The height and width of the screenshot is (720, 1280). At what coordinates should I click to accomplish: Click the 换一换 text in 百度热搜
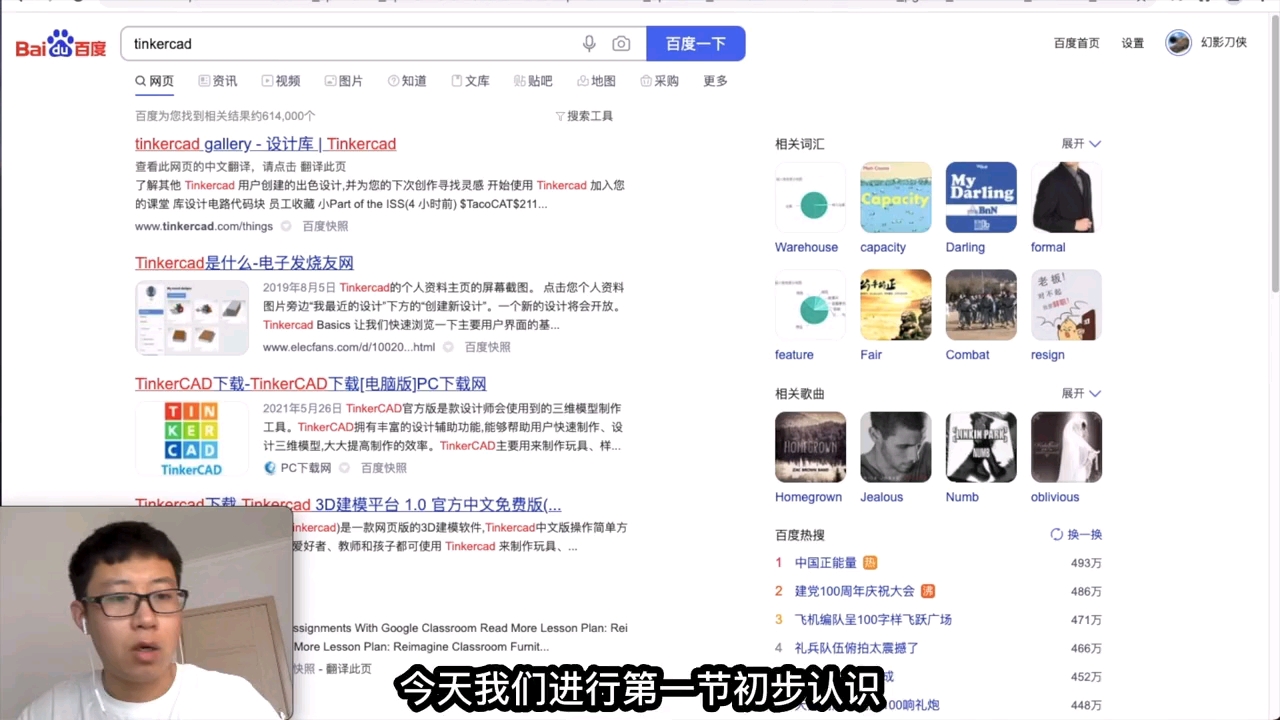[x=1085, y=535]
